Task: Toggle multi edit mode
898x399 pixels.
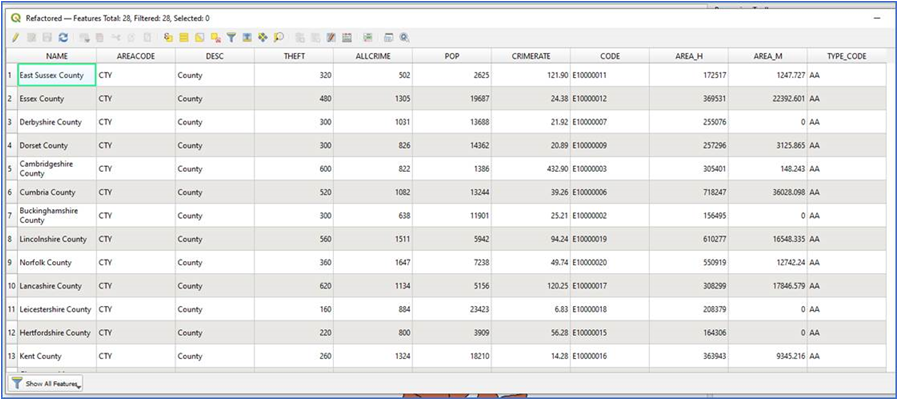Action: coord(31,38)
